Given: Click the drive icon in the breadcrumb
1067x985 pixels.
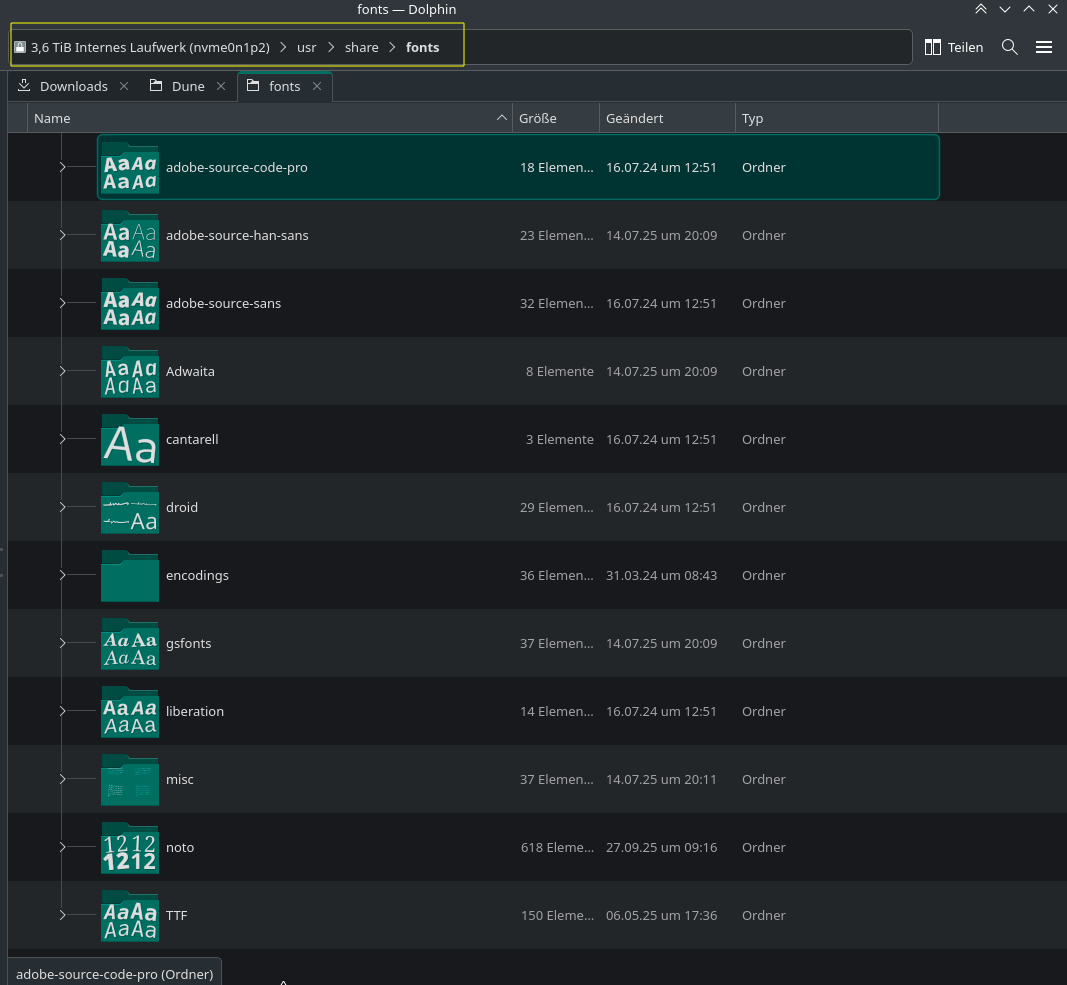Looking at the screenshot, I should point(20,47).
